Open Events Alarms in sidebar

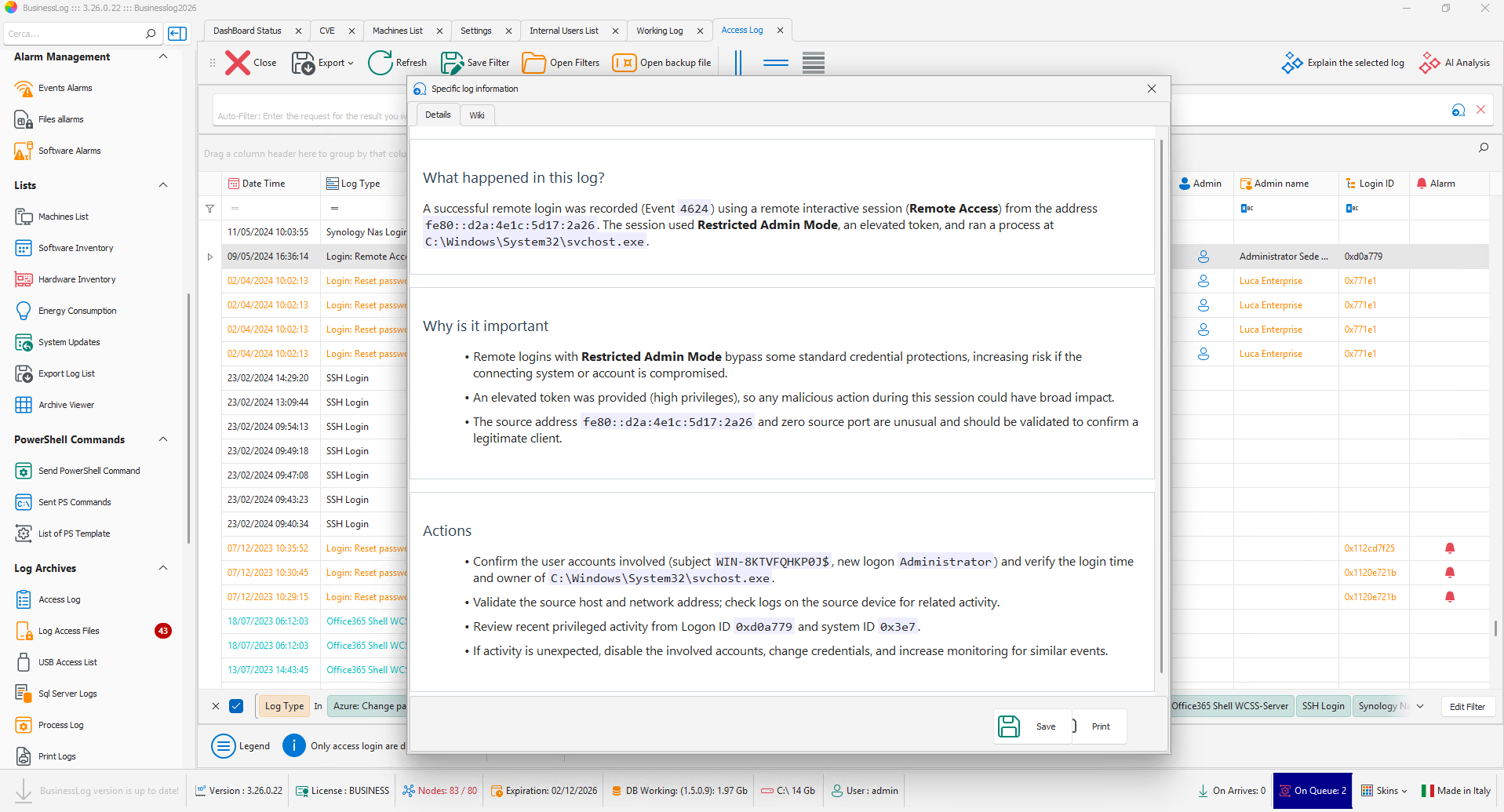65,88
